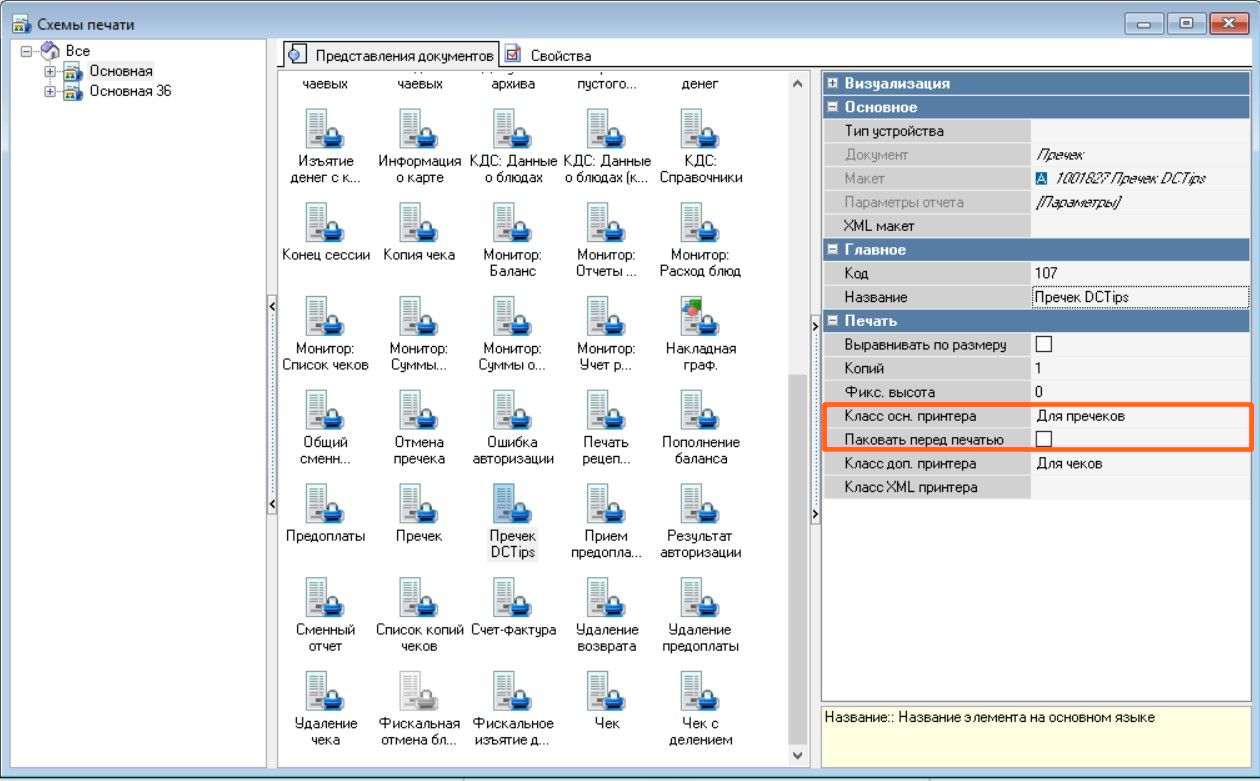Expand the Основная 36 tree node
1260x781 pixels.
tap(49, 91)
